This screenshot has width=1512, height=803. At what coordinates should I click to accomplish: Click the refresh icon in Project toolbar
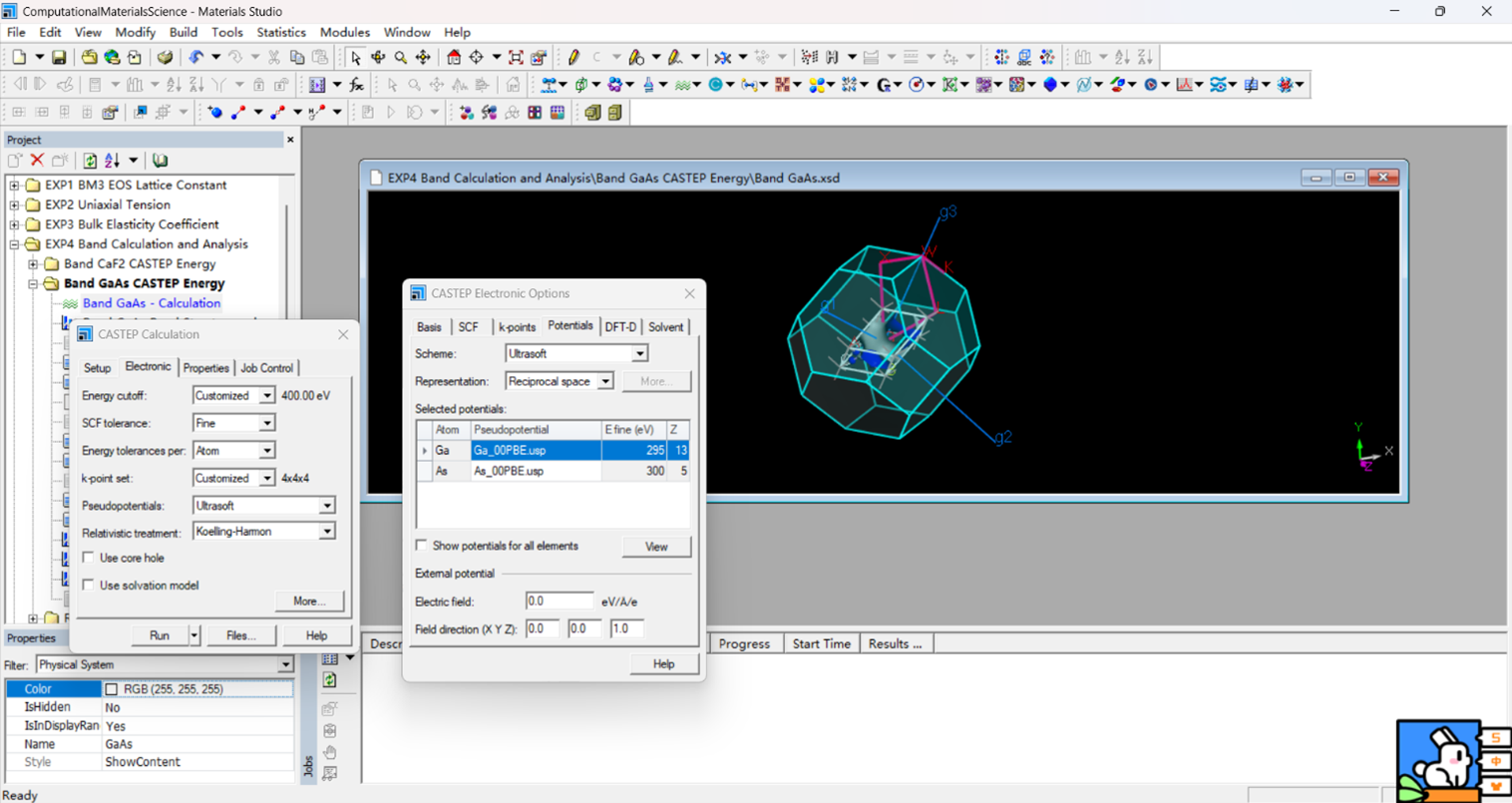(x=90, y=161)
